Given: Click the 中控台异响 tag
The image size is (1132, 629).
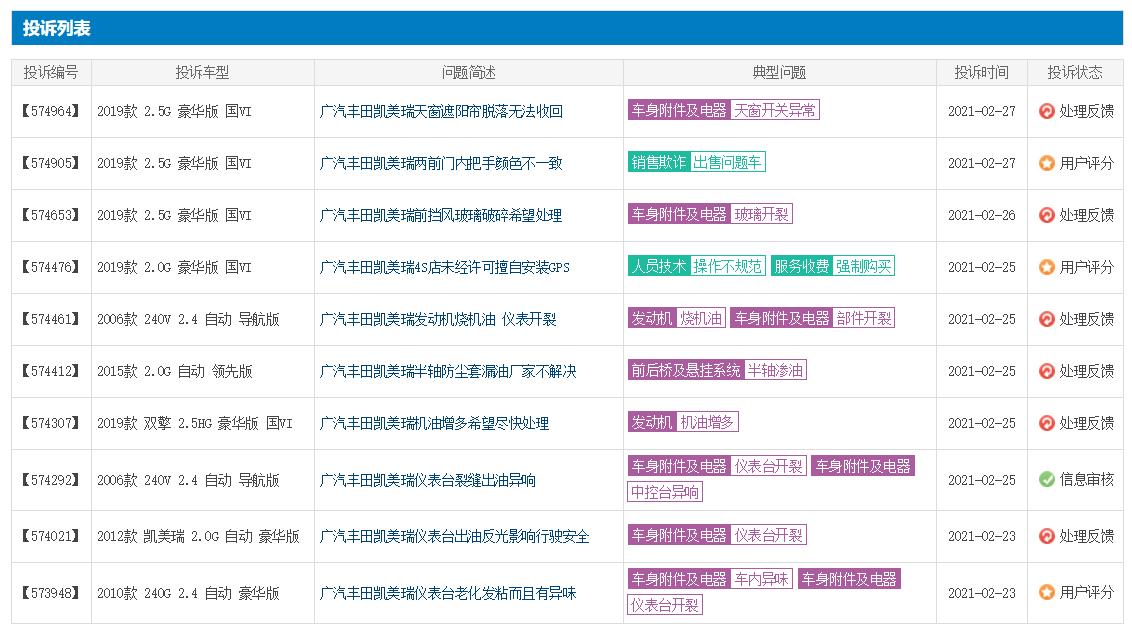Looking at the screenshot, I should 665,493.
